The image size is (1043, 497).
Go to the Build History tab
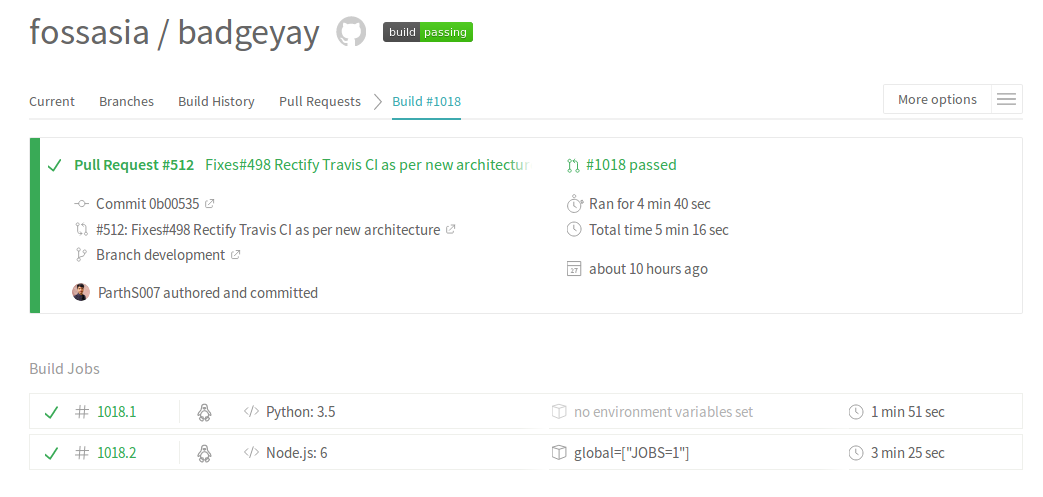(x=216, y=101)
